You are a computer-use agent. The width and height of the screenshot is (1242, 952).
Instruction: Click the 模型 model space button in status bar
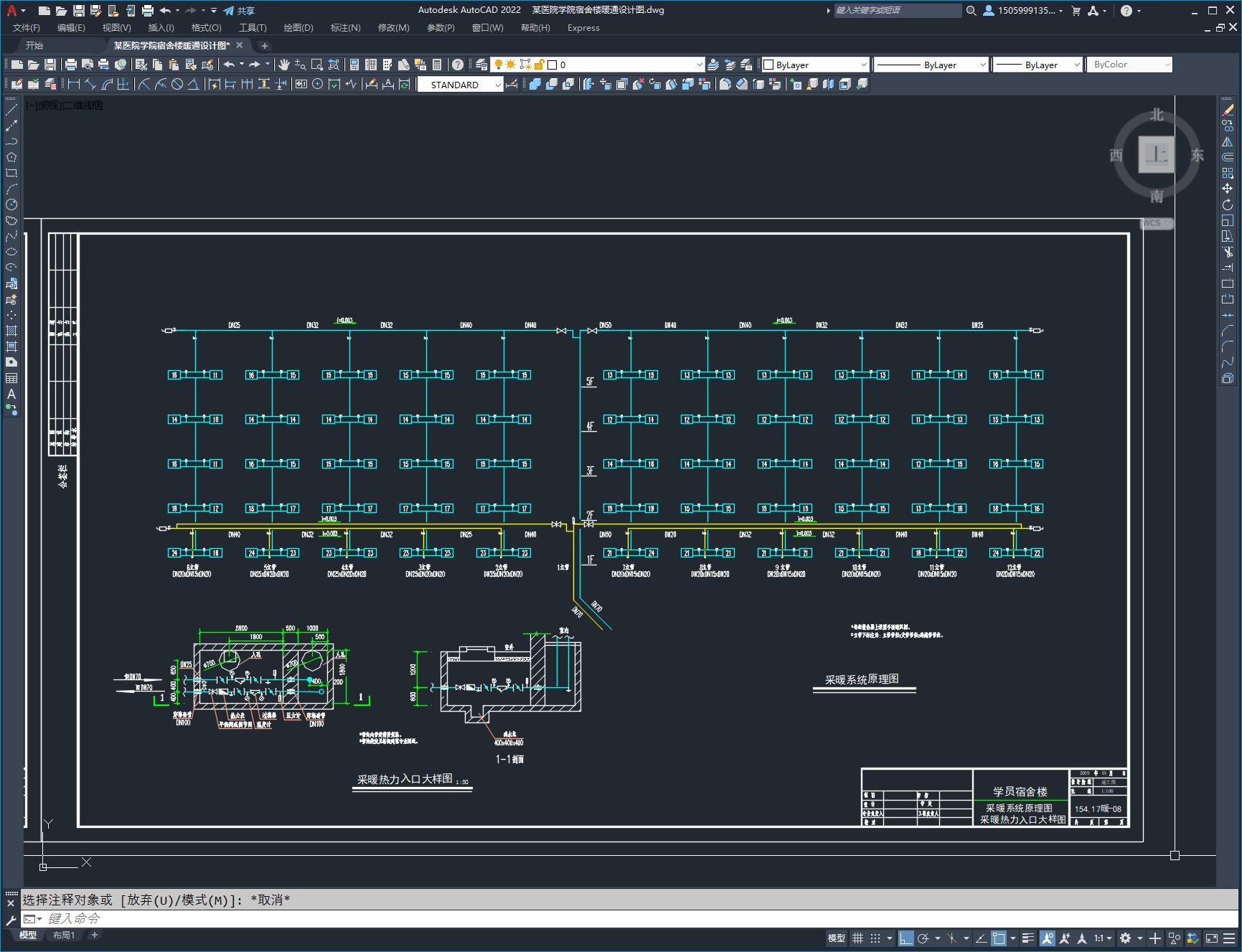[837, 938]
